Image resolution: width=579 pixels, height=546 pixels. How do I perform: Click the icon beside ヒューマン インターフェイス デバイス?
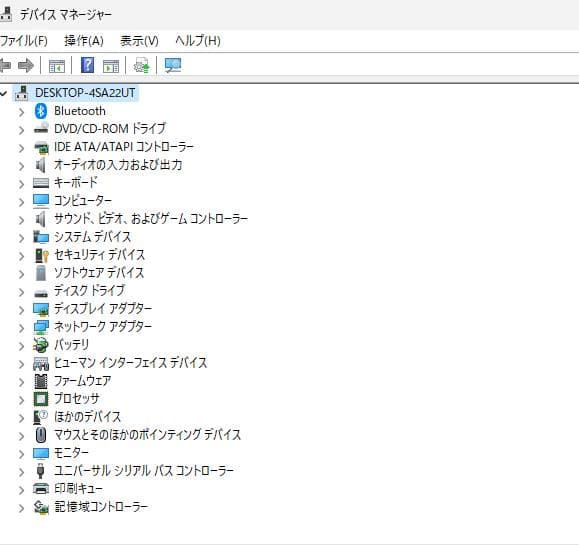[41, 364]
